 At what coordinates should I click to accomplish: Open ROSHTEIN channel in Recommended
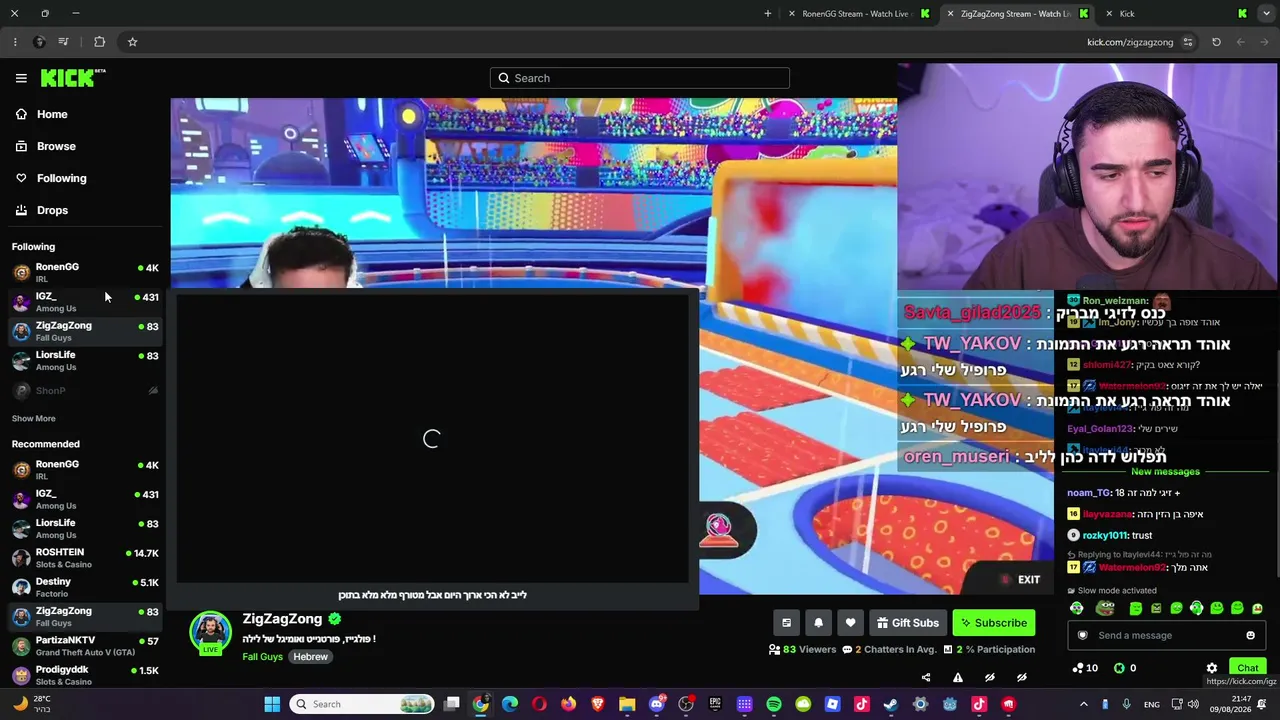point(85,557)
